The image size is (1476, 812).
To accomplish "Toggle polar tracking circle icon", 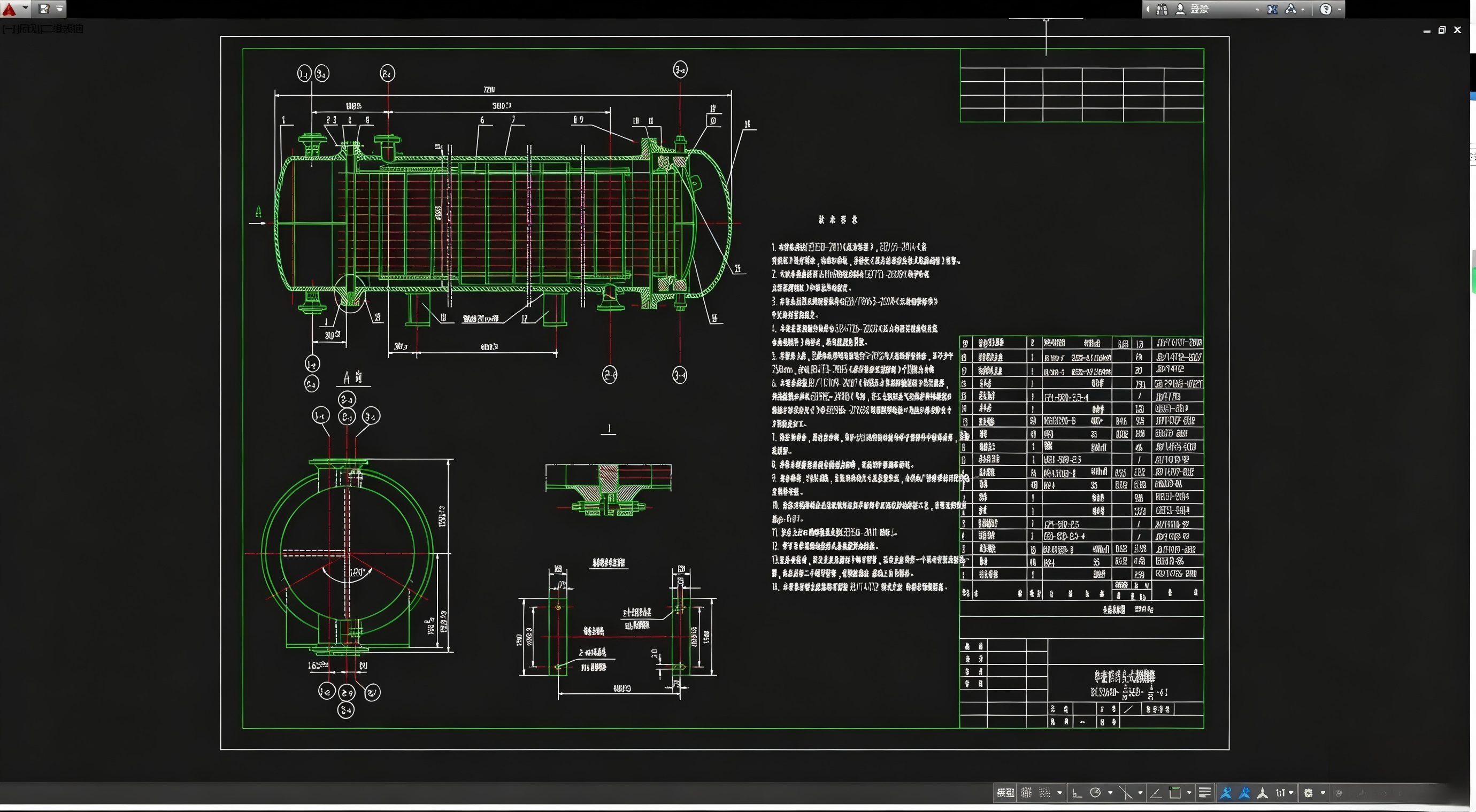I will 1096,793.
